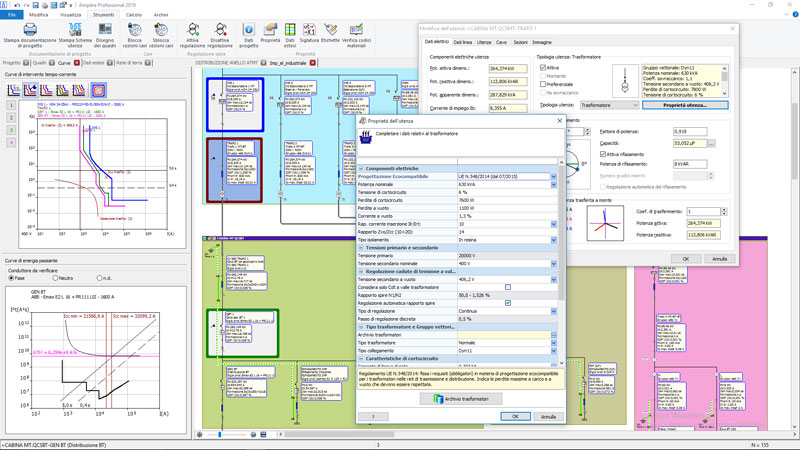Open File menu
The image size is (800, 450).
pos(11,15)
